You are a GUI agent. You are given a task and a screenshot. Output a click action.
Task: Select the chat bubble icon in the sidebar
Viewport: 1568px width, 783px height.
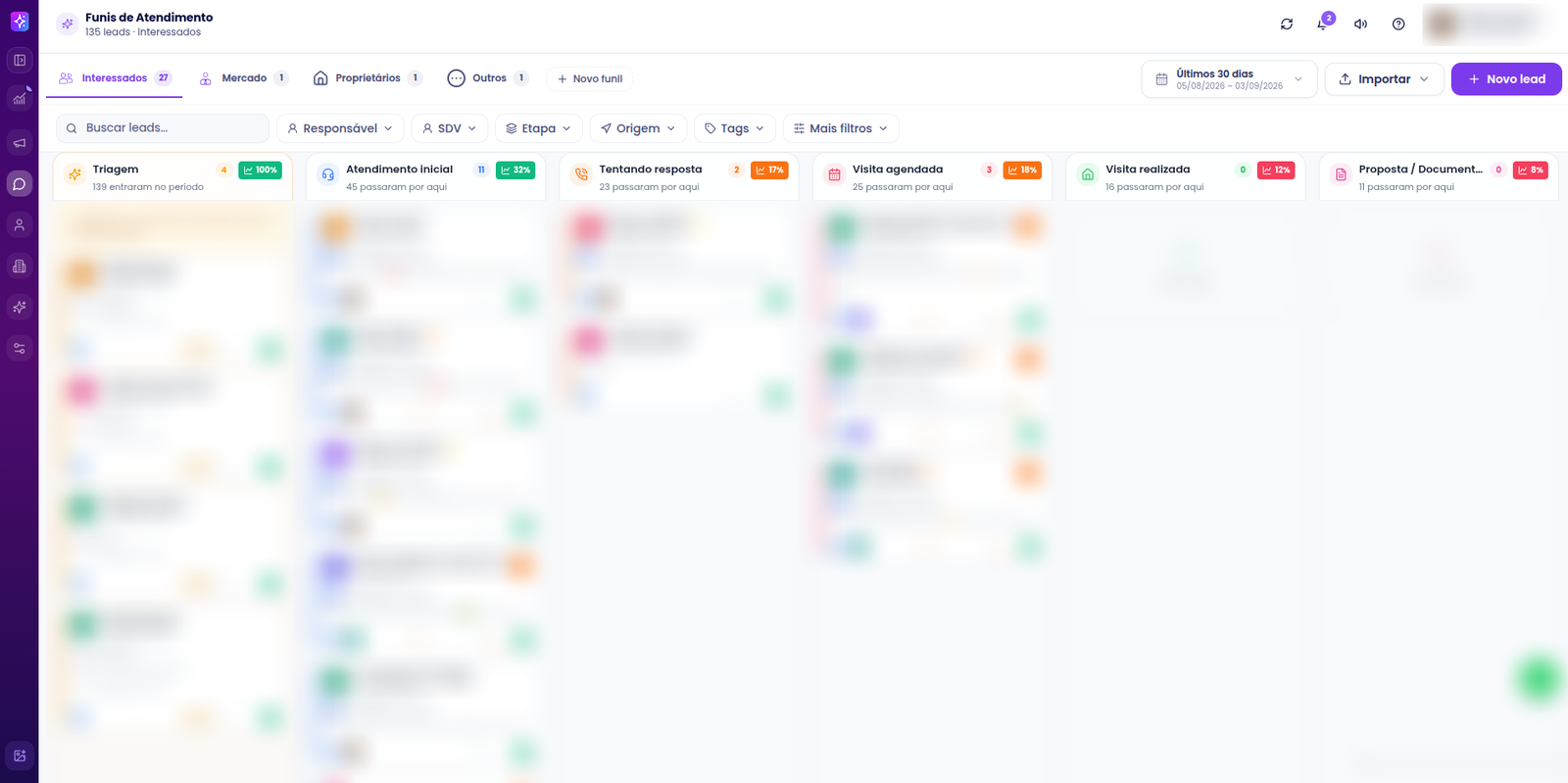[20, 184]
